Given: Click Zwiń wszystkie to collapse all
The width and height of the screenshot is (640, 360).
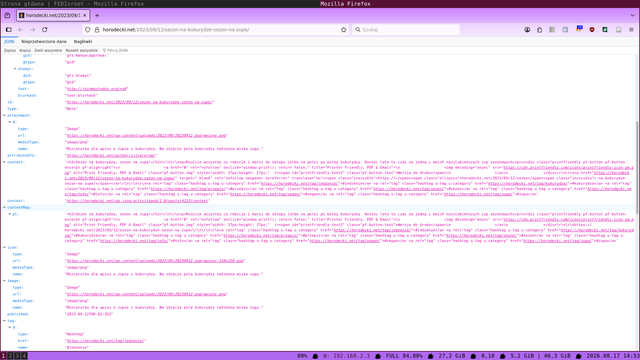Looking at the screenshot, I should click(x=48, y=51).
